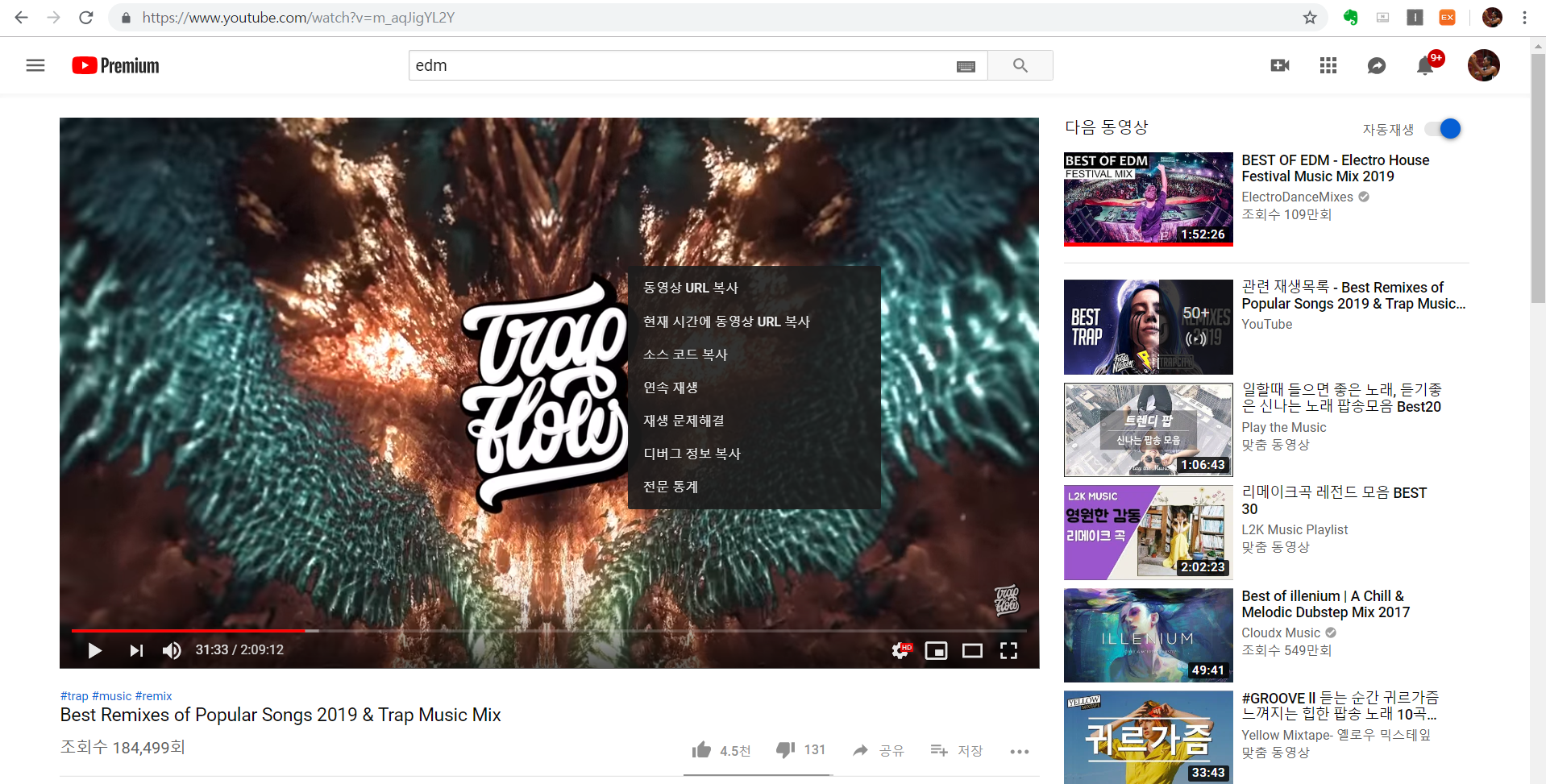Click the page vertical scrollbar thumb
The image size is (1546, 784).
pyautogui.click(x=1538, y=179)
